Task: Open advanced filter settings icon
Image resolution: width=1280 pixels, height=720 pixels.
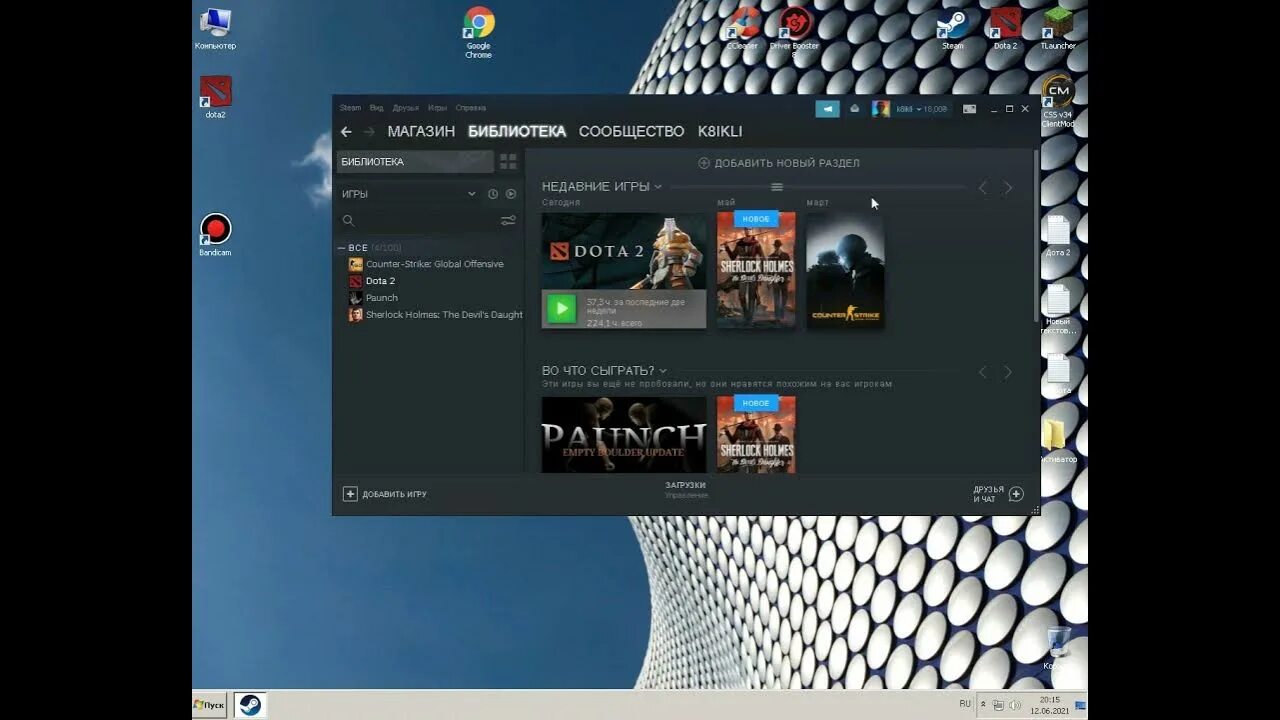Action: tap(508, 221)
